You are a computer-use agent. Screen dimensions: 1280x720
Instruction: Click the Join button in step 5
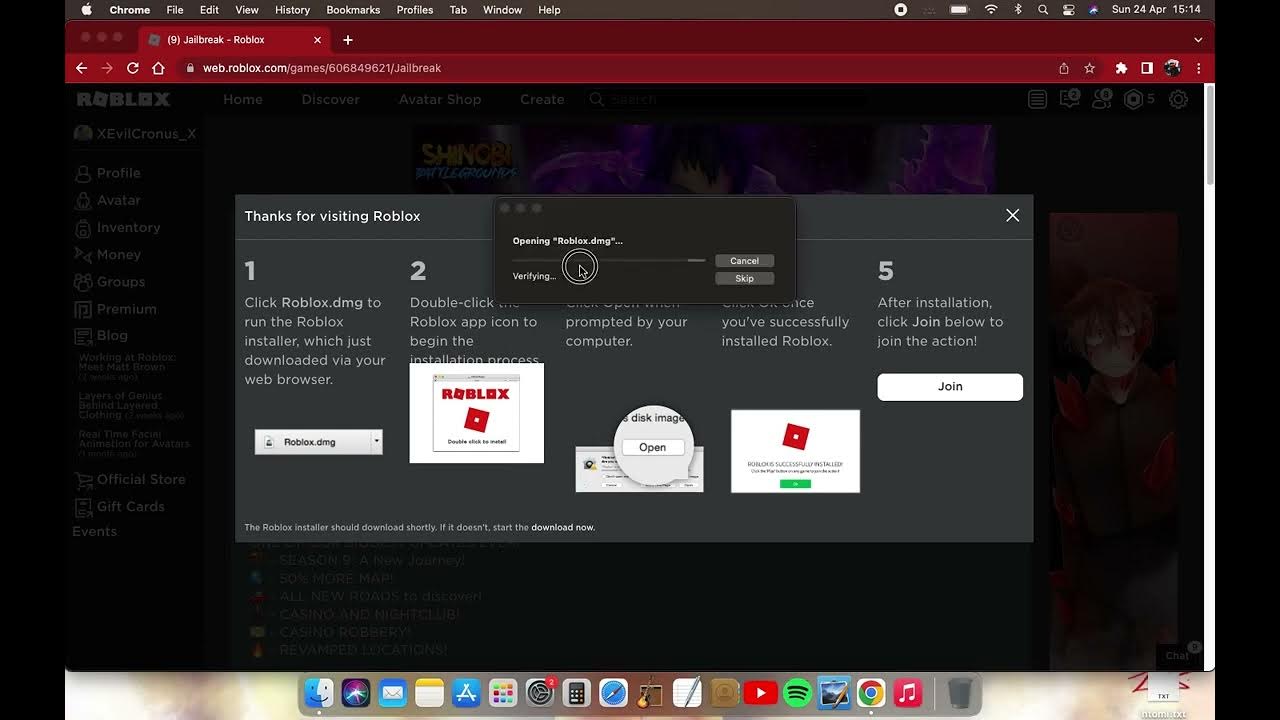950,387
